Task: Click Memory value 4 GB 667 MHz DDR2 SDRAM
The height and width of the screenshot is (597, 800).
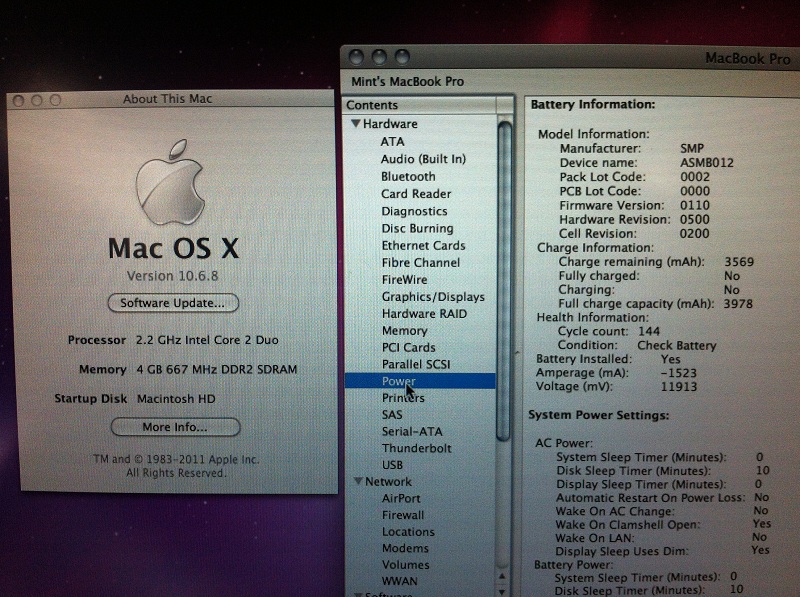Action: (216, 369)
